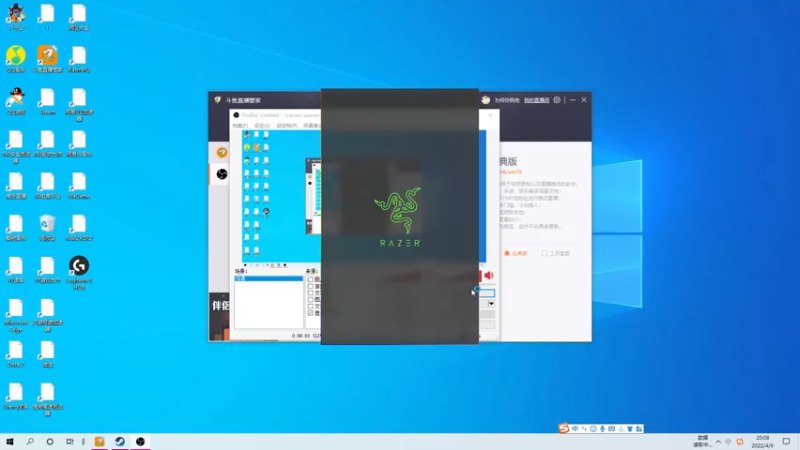Screen dimensions: 800x450
Task: Open the toolbox grid icon on the Sogou bar
Action: (639, 429)
